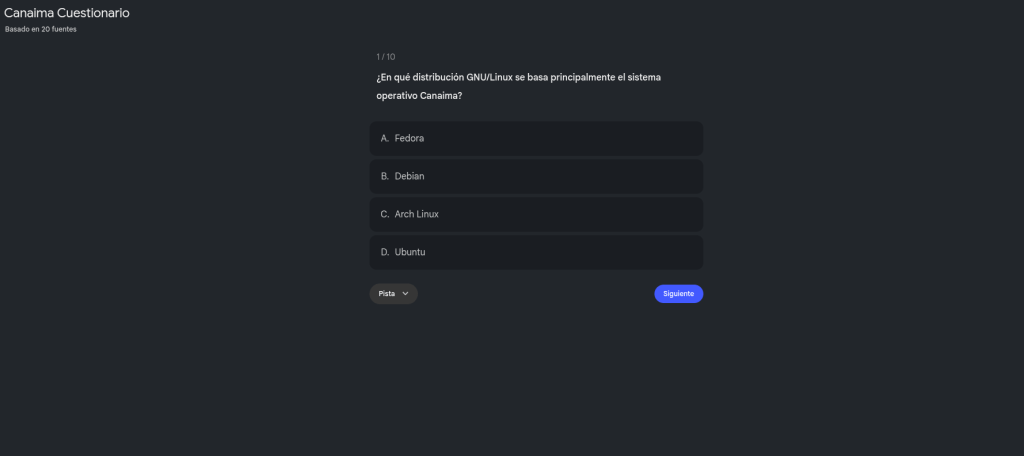Image resolution: width=1024 pixels, height=456 pixels.
Task: Click the chevron arrow beside Pista
Action: [x=405, y=294]
